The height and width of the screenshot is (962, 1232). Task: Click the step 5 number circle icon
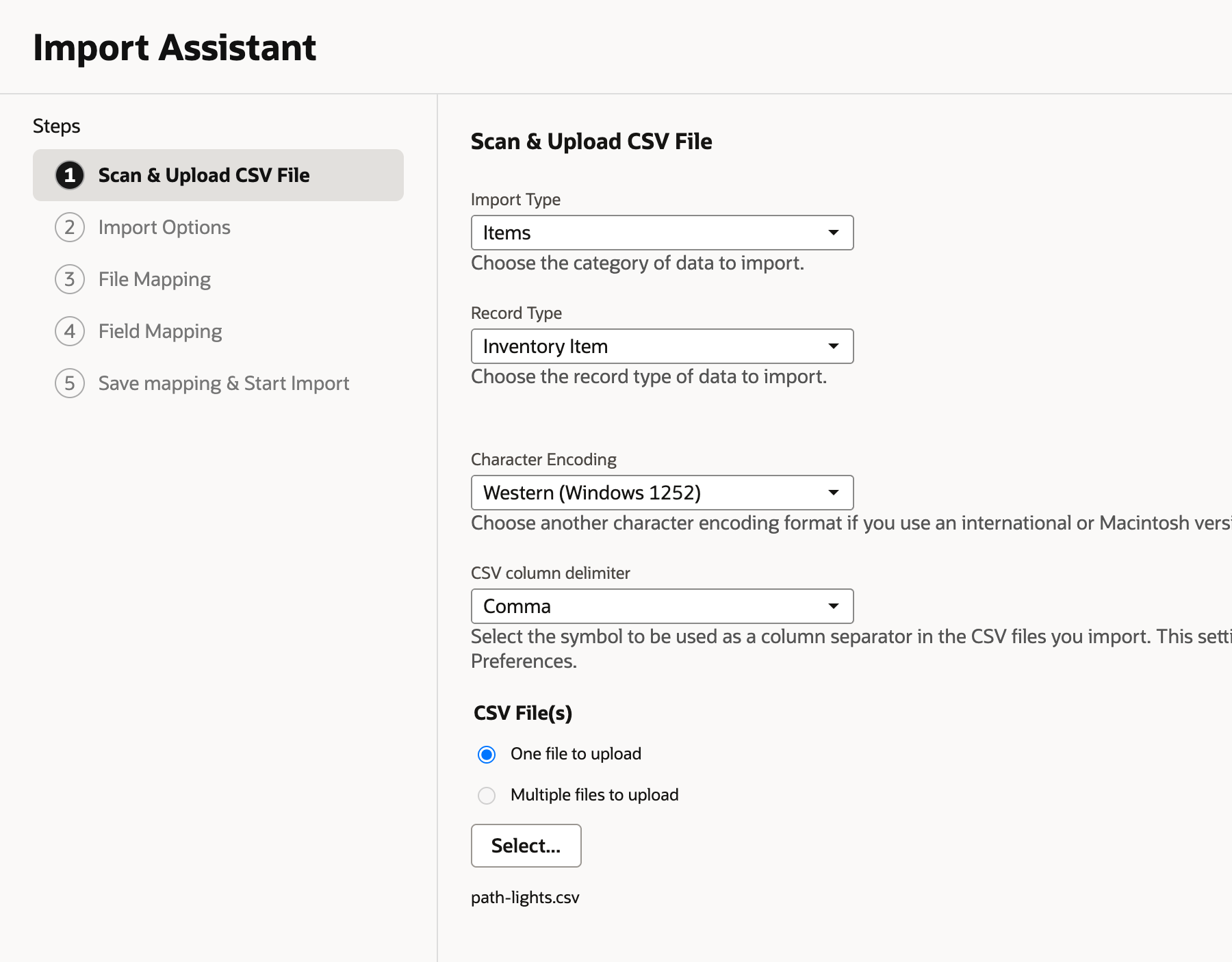[70, 383]
